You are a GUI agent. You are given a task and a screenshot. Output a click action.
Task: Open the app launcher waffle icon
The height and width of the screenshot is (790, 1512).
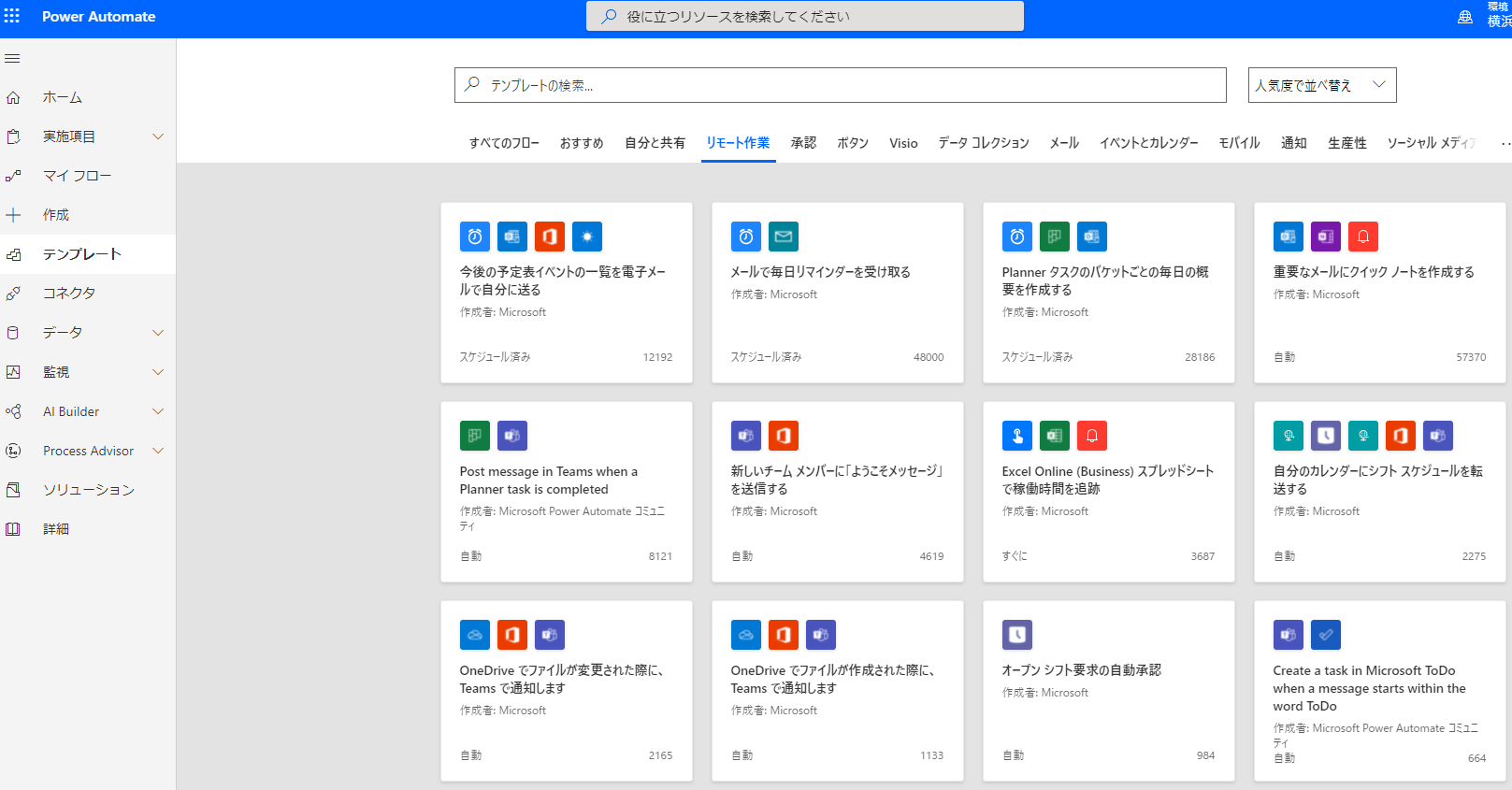(12, 16)
